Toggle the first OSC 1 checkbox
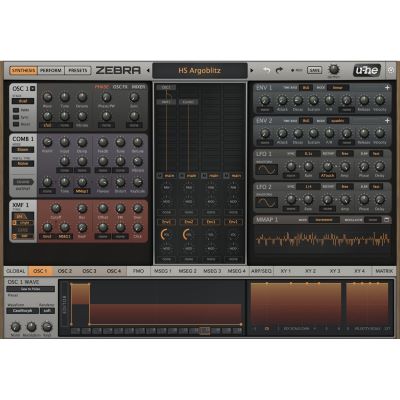This screenshot has width=400, height=400. [x=15, y=110]
